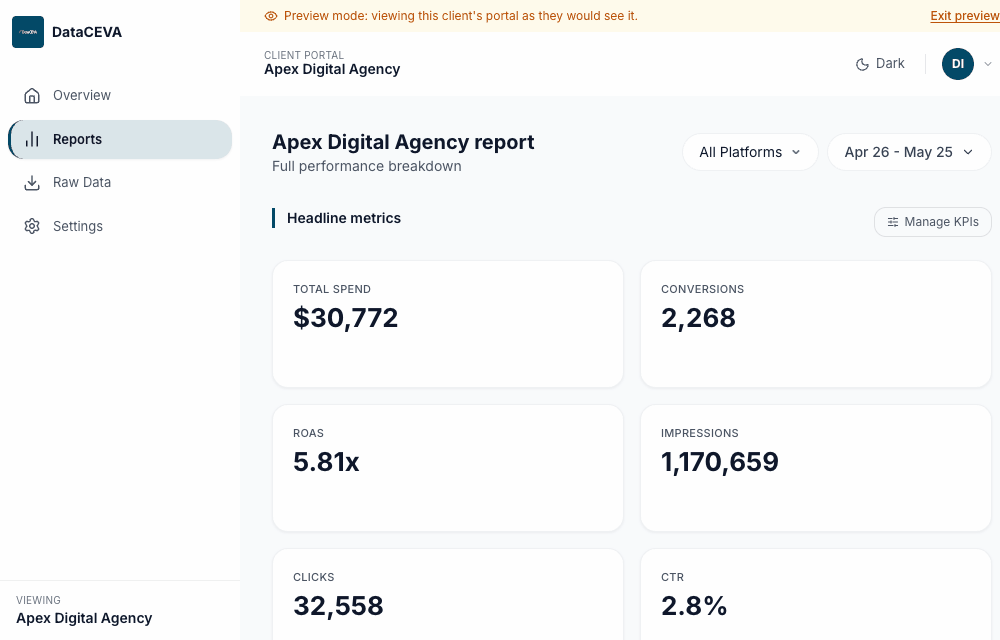
Task: Open the Apr 26 - May 25 date range
Action: pos(909,152)
